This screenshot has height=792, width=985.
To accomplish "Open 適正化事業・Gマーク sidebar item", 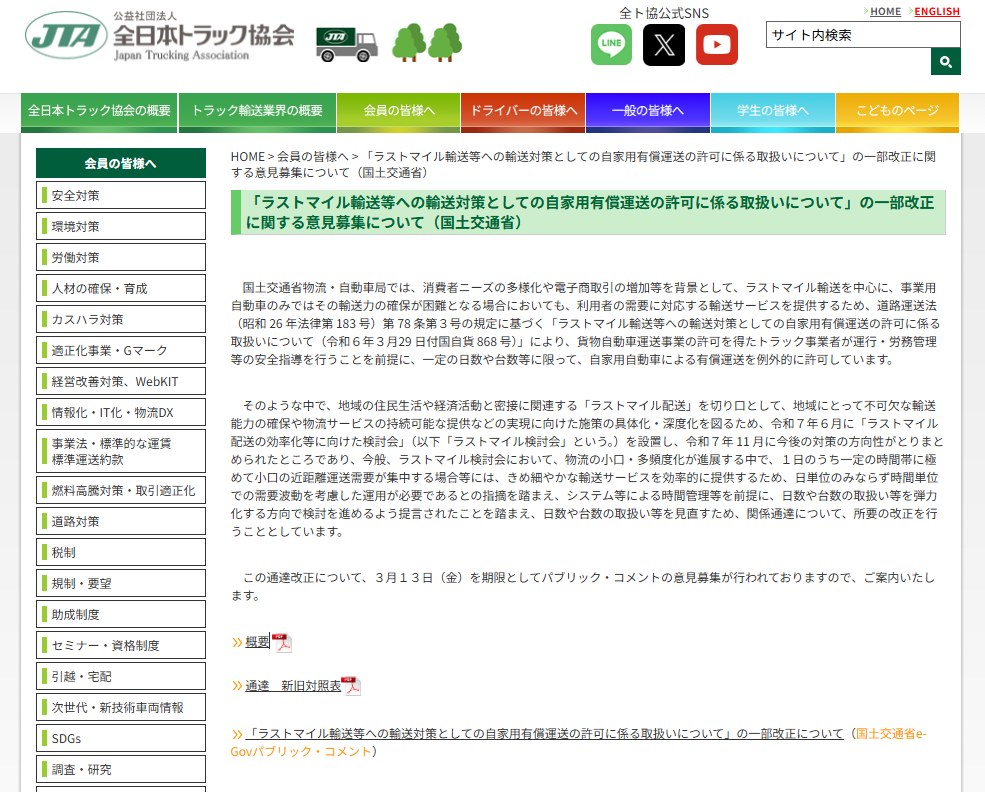I will [x=121, y=350].
